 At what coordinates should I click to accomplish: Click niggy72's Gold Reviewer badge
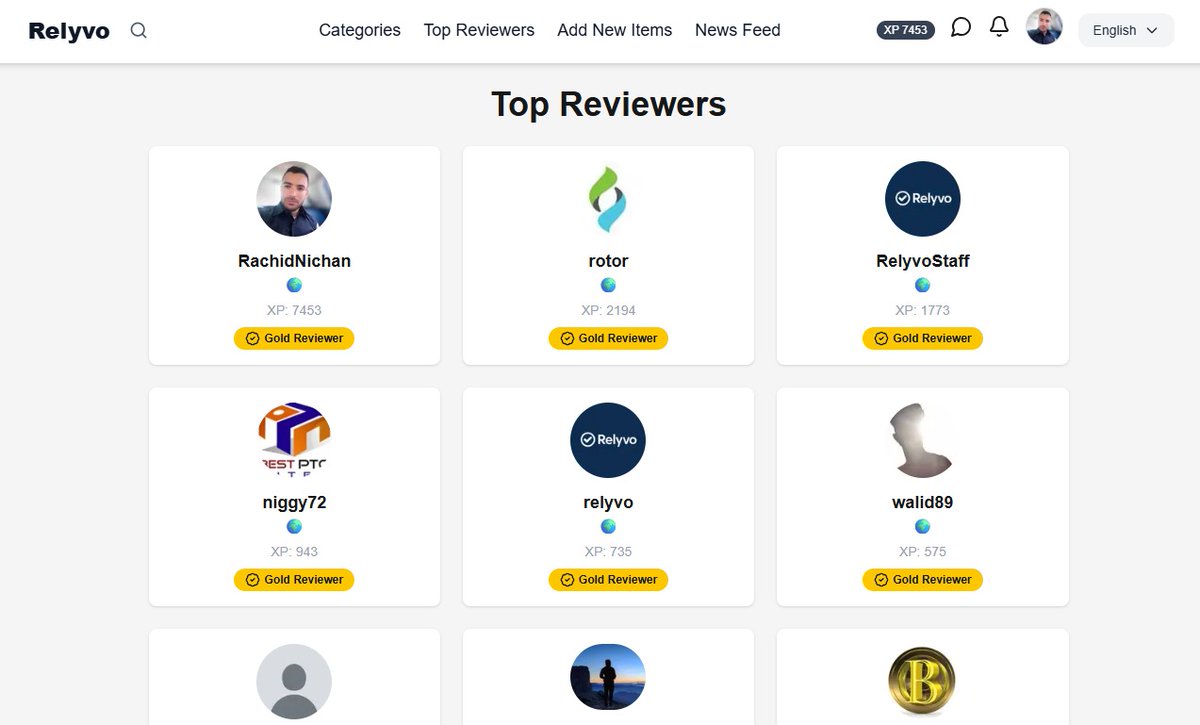tap(294, 579)
